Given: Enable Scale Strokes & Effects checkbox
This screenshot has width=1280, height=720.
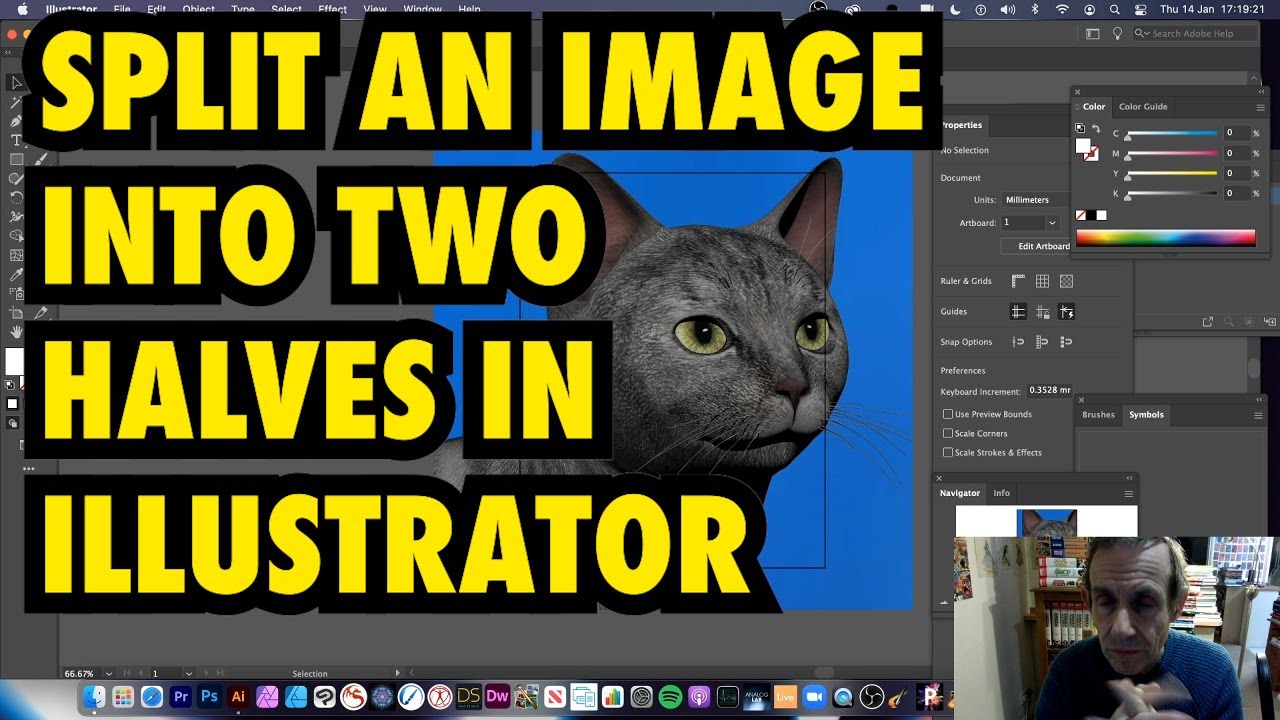Looking at the screenshot, I should (948, 452).
